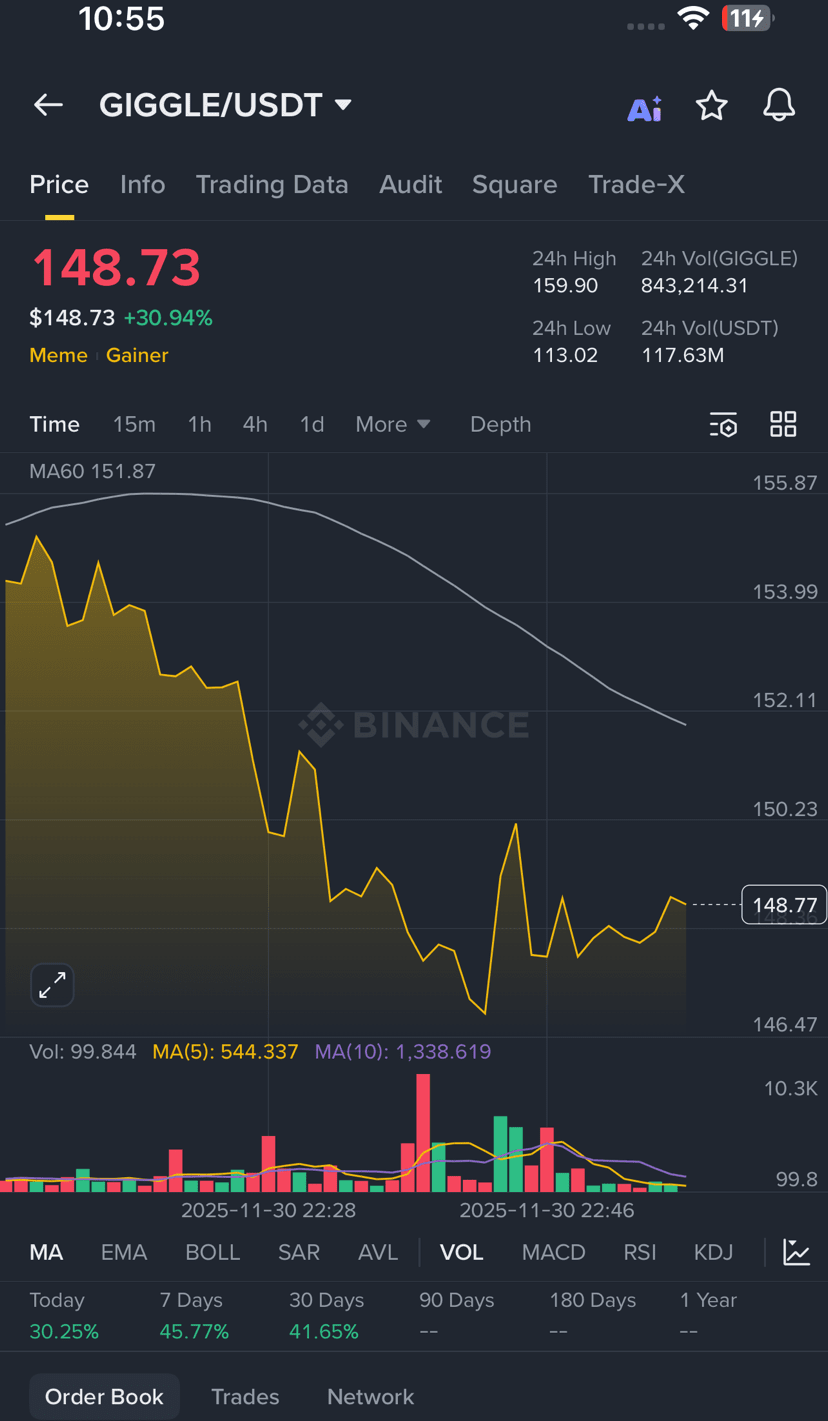This screenshot has width=828, height=1421.
Task: Favorite GIGGLE/USDT with the star icon
Action: 711,105
